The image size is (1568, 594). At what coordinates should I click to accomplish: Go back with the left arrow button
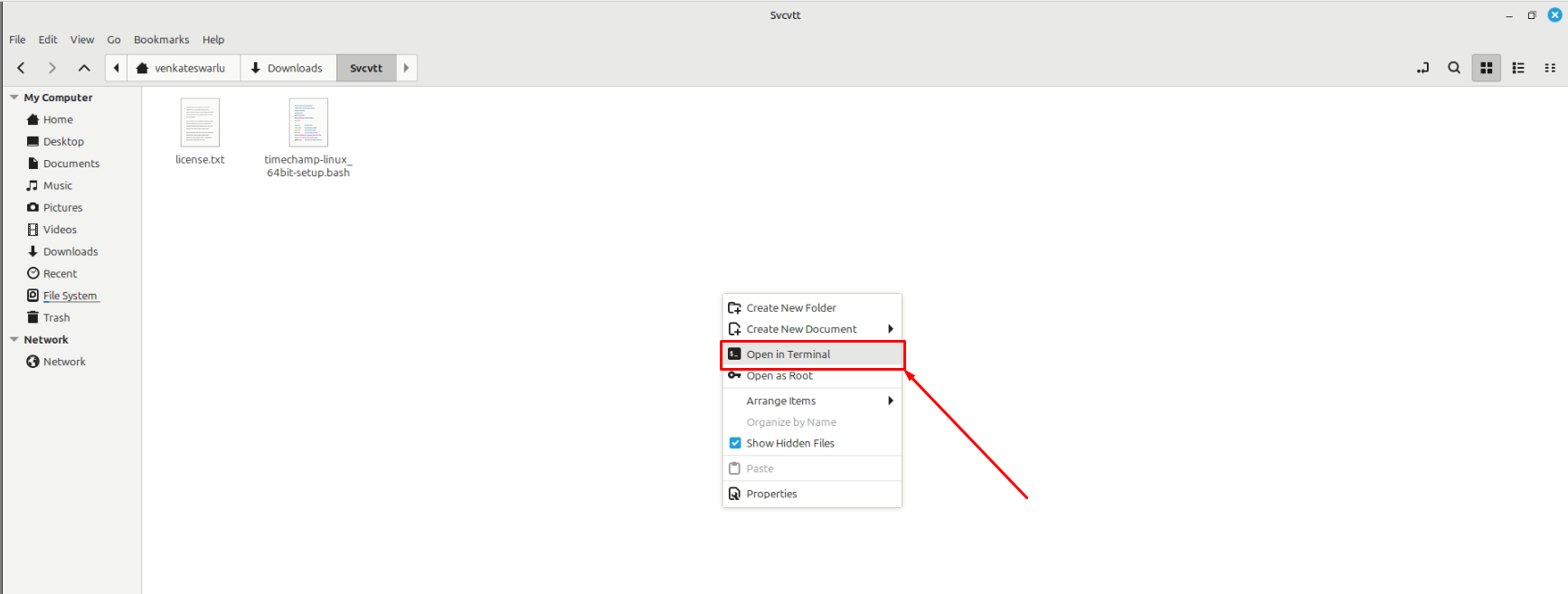(22, 68)
